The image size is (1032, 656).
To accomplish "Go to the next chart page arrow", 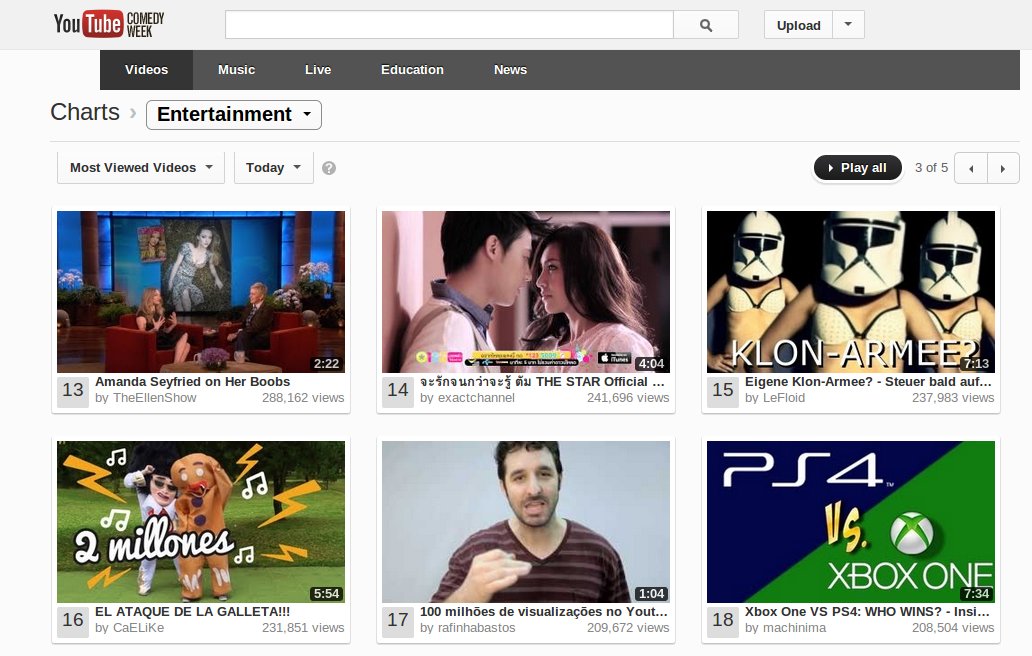I will coord(1003,168).
